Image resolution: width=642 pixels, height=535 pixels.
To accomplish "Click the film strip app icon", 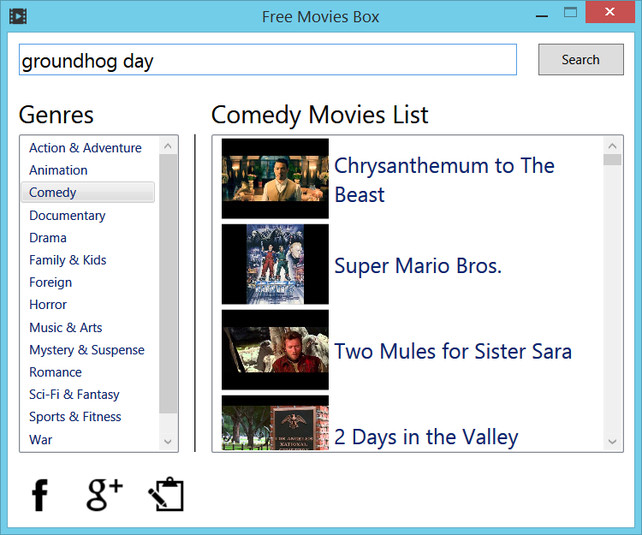I will click(x=18, y=16).
